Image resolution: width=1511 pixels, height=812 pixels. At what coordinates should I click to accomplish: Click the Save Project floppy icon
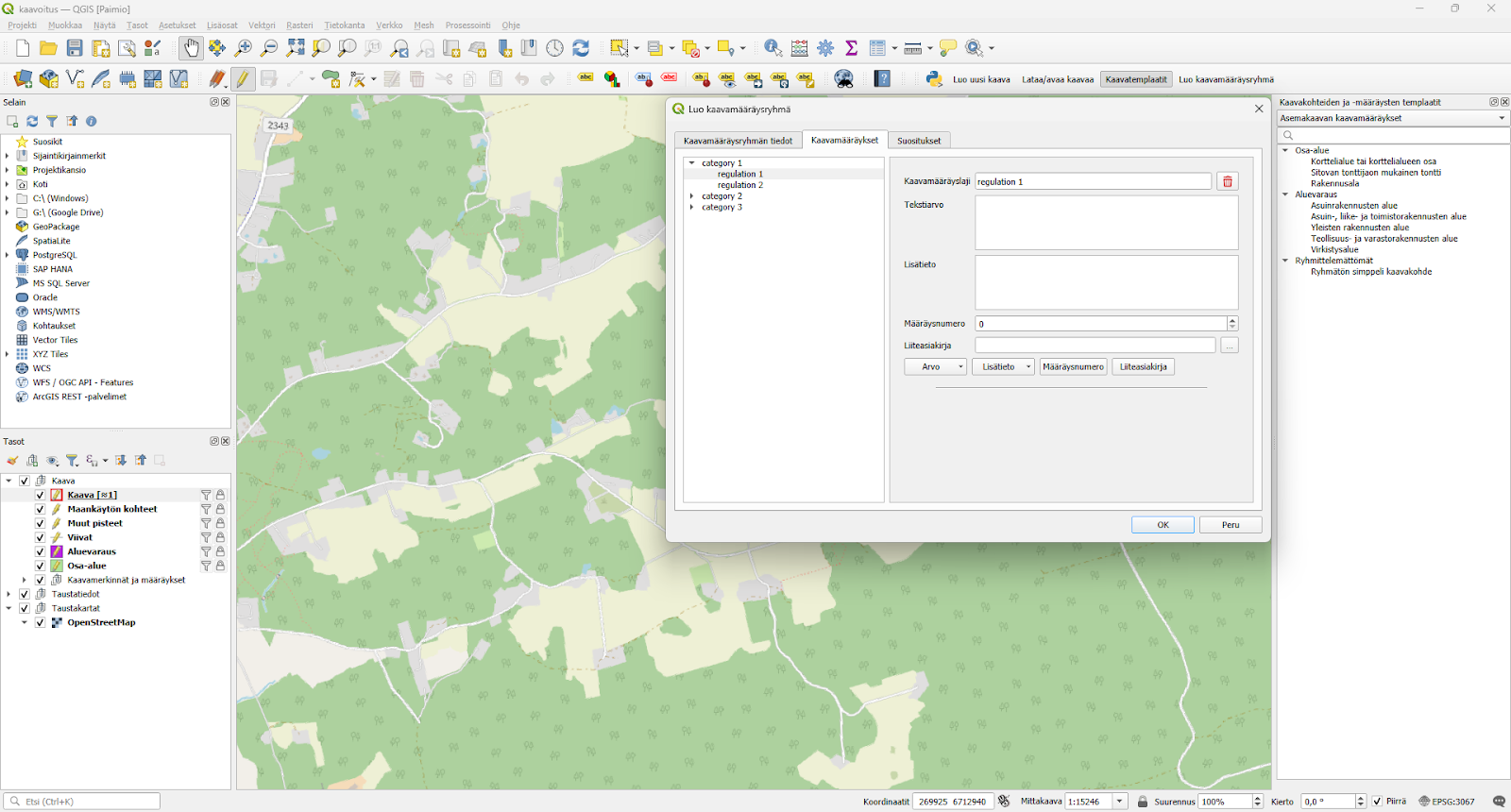coord(75,48)
